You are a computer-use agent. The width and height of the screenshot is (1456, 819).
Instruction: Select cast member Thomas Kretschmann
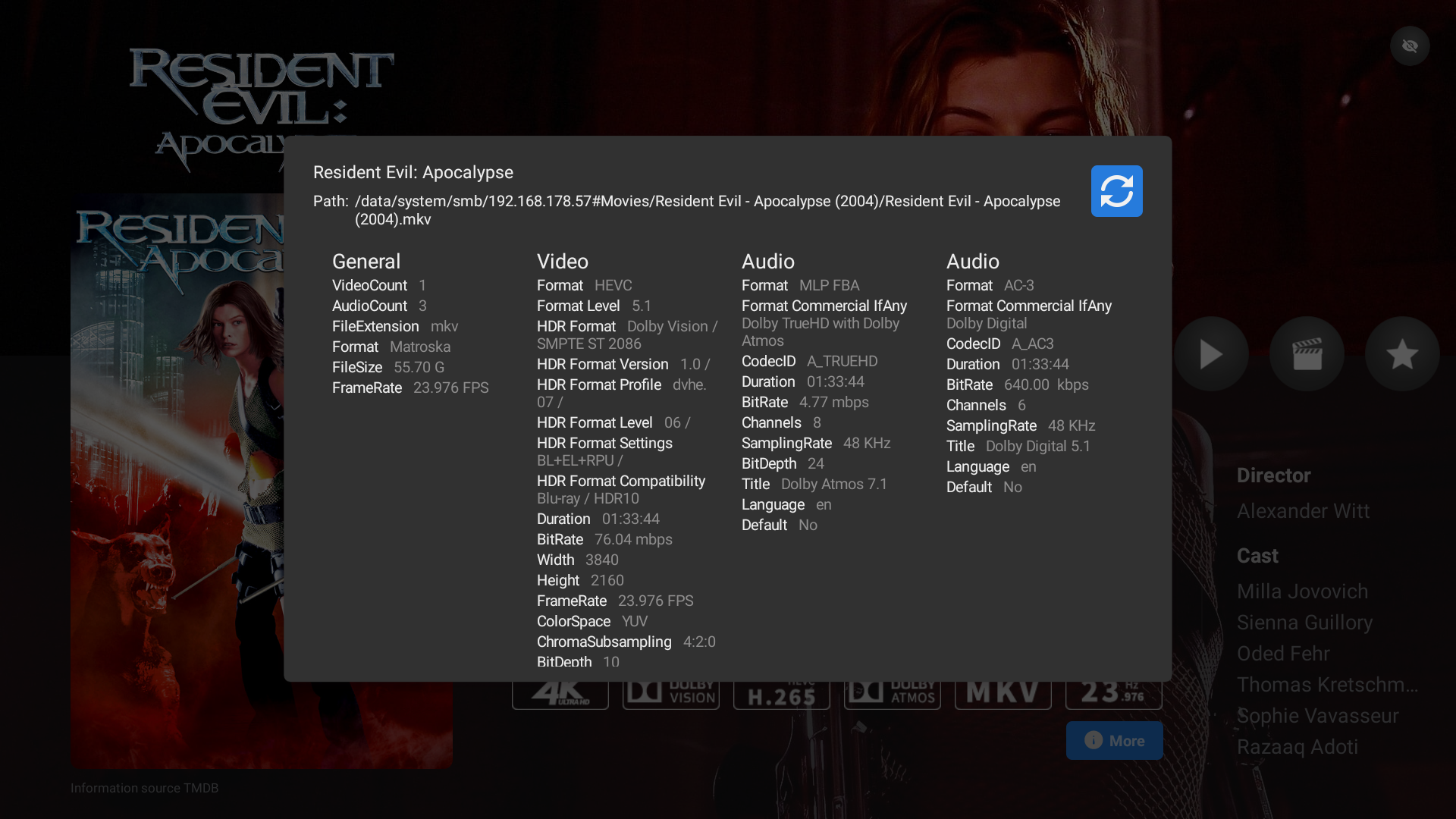click(1327, 685)
